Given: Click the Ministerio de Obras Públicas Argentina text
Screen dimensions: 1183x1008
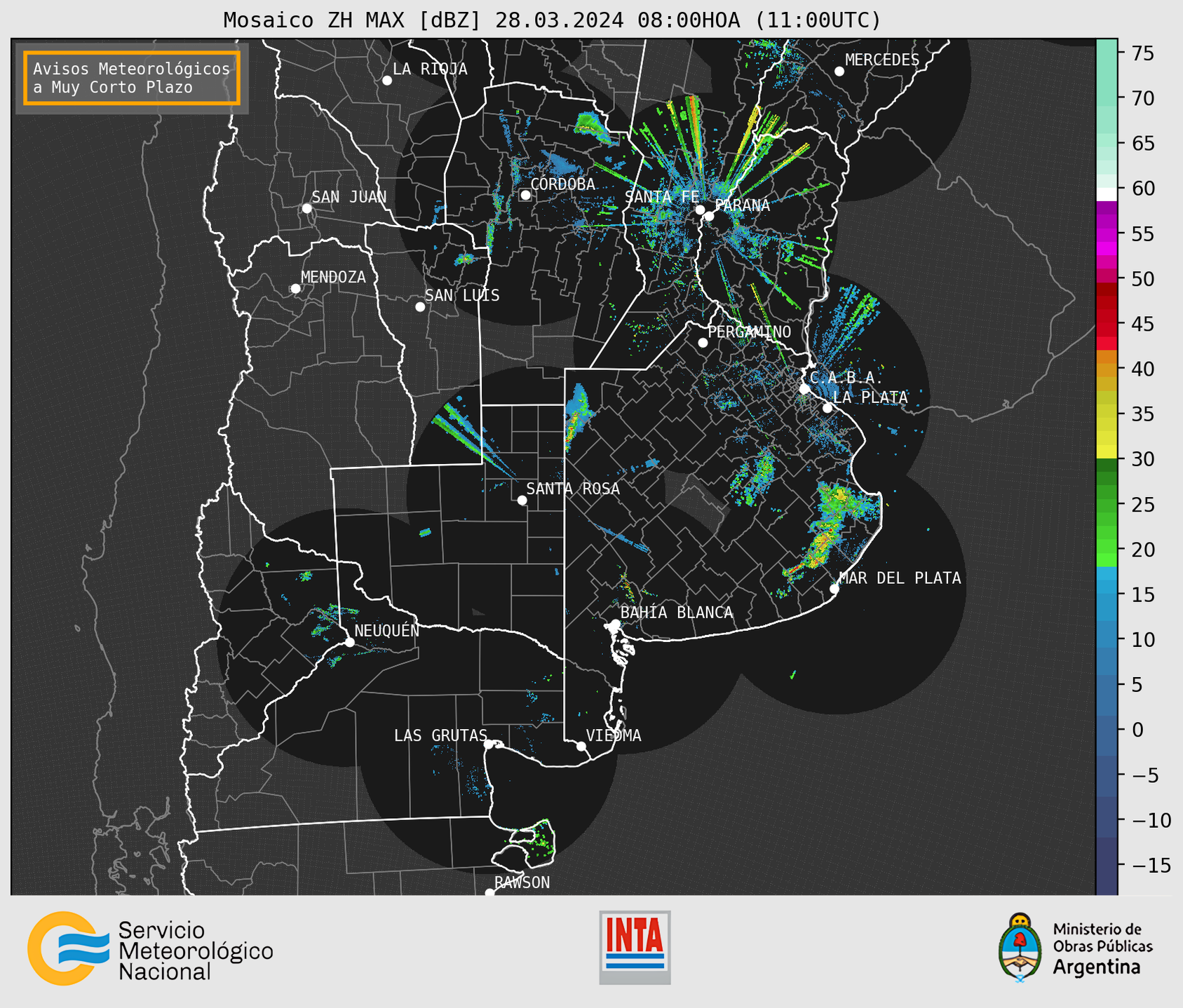Looking at the screenshot, I should click(x=1102, y=948).
